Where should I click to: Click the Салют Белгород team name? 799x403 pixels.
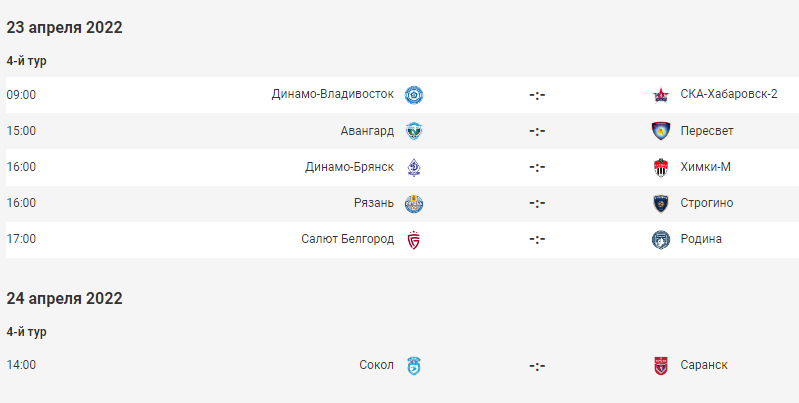(348, 239)
